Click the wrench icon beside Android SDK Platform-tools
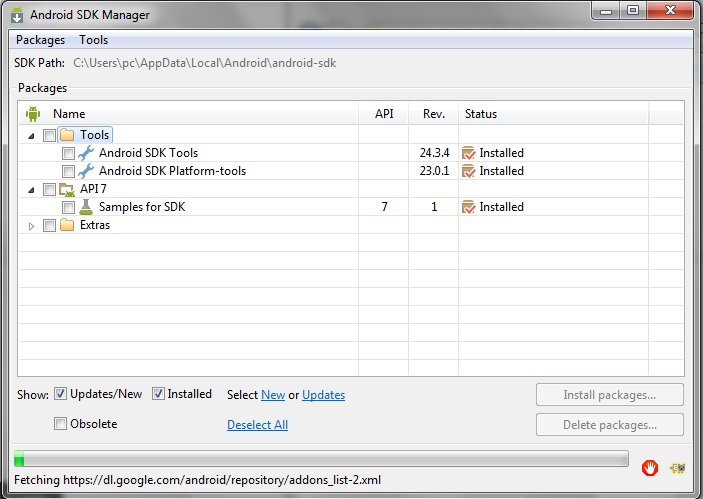 [x=85, y=171]
